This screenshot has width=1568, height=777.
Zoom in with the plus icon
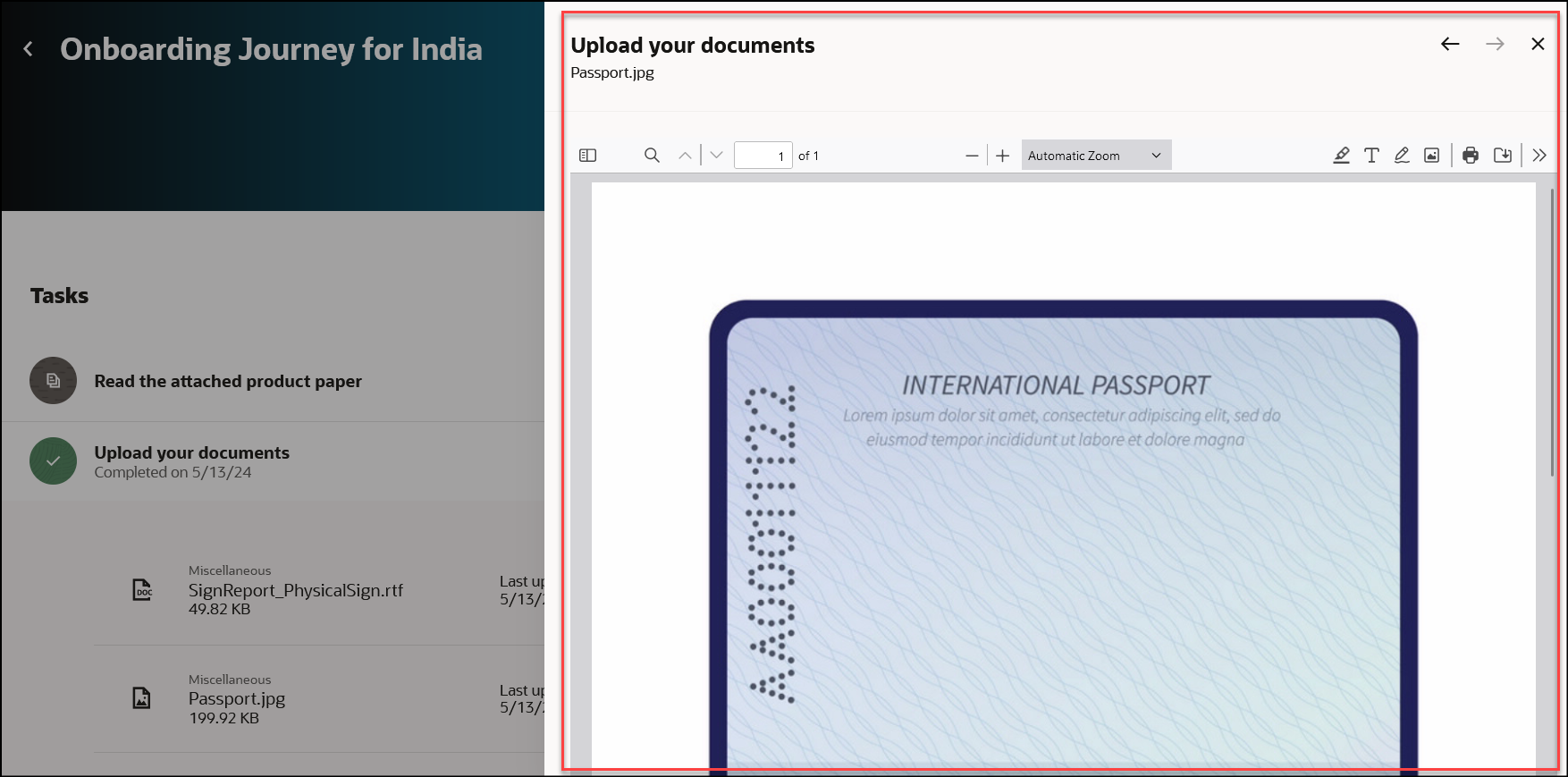pyautogui.click(x=1003, y=156)
